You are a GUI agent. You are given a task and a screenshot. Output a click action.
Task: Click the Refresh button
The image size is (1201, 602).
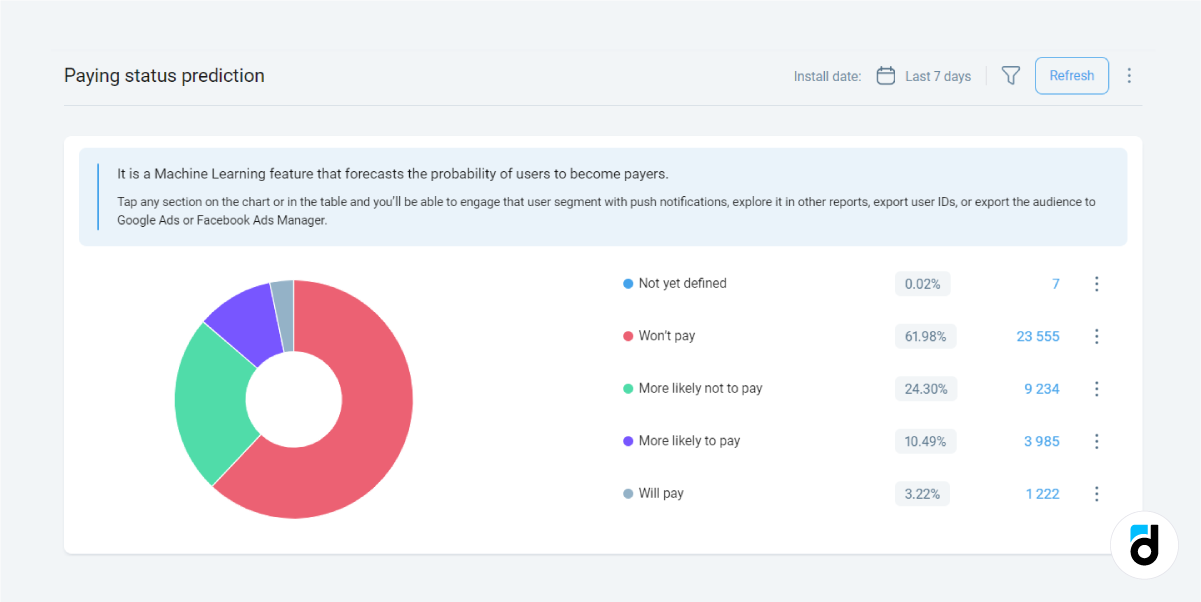(1071, 75)
